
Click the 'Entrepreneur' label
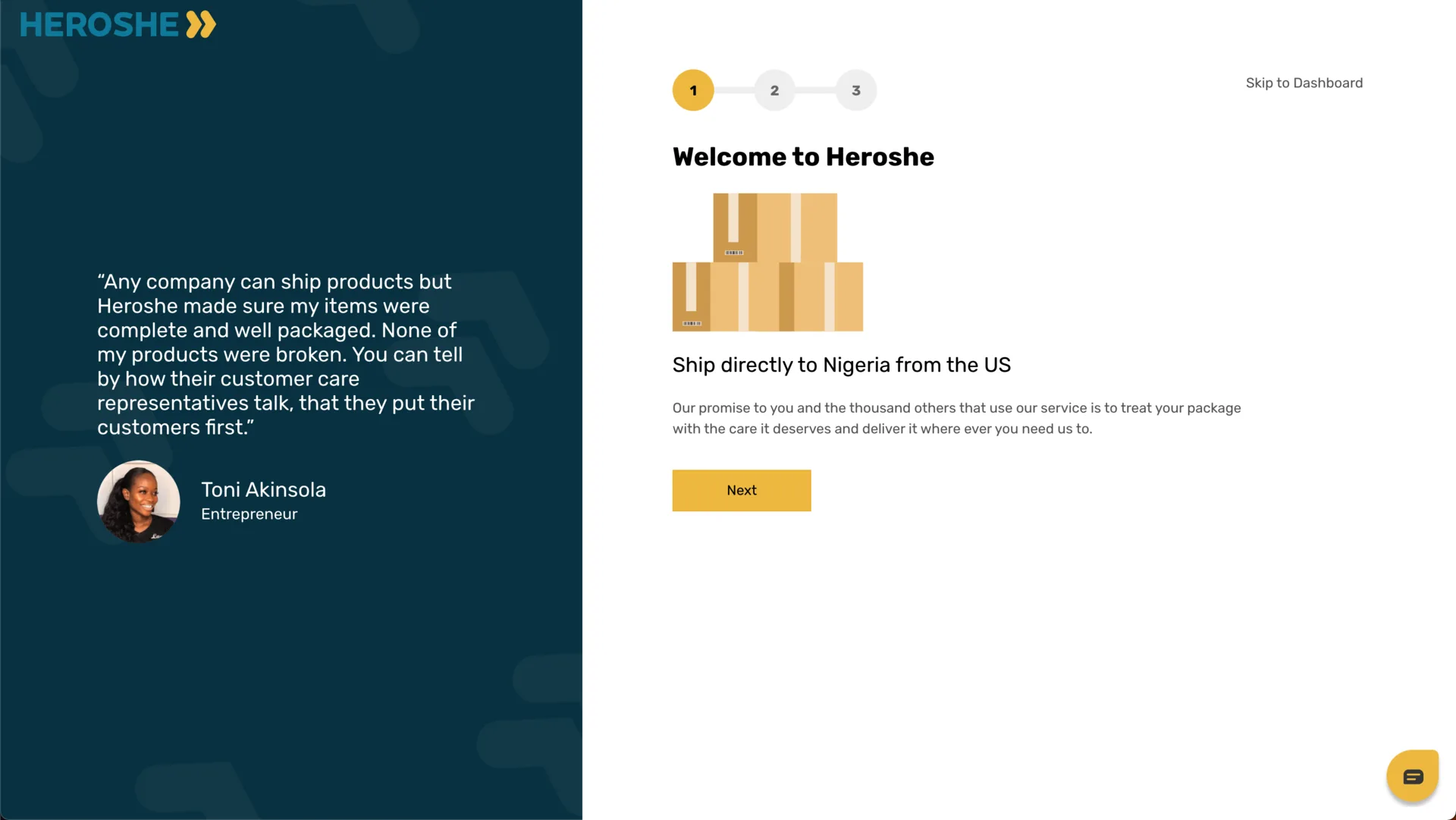(x=249, y=514)
